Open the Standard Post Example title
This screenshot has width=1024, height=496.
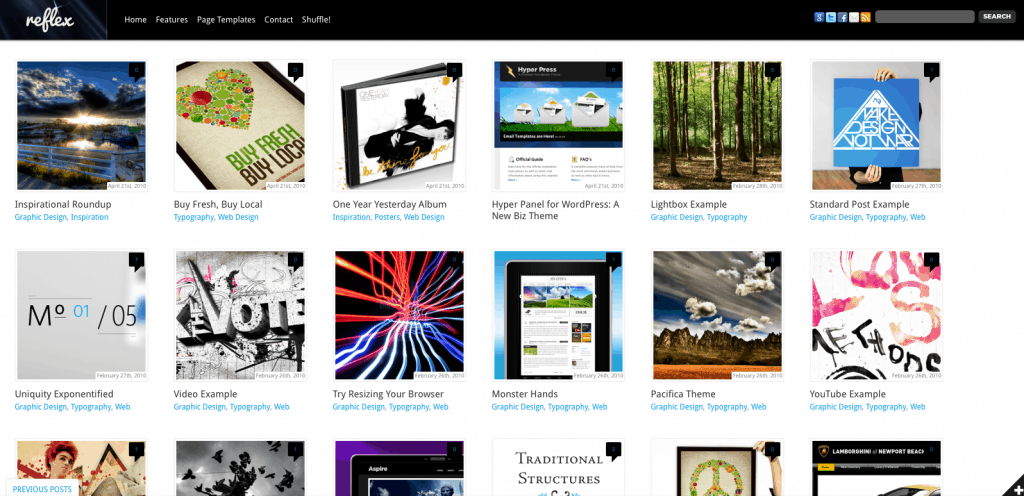(x=859, y=204)
